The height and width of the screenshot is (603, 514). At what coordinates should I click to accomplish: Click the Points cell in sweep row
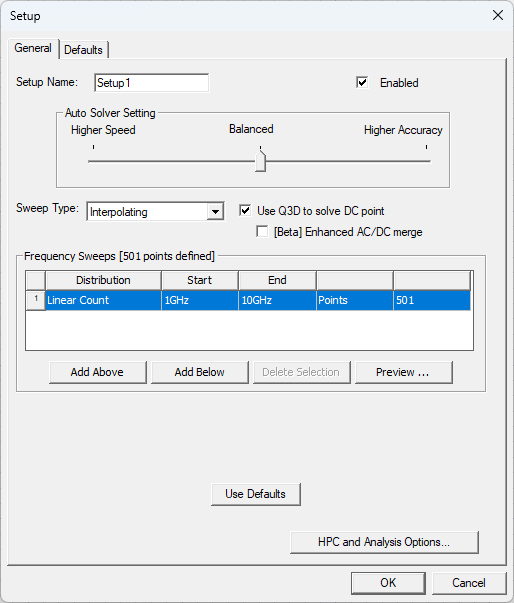pos(355,300)
